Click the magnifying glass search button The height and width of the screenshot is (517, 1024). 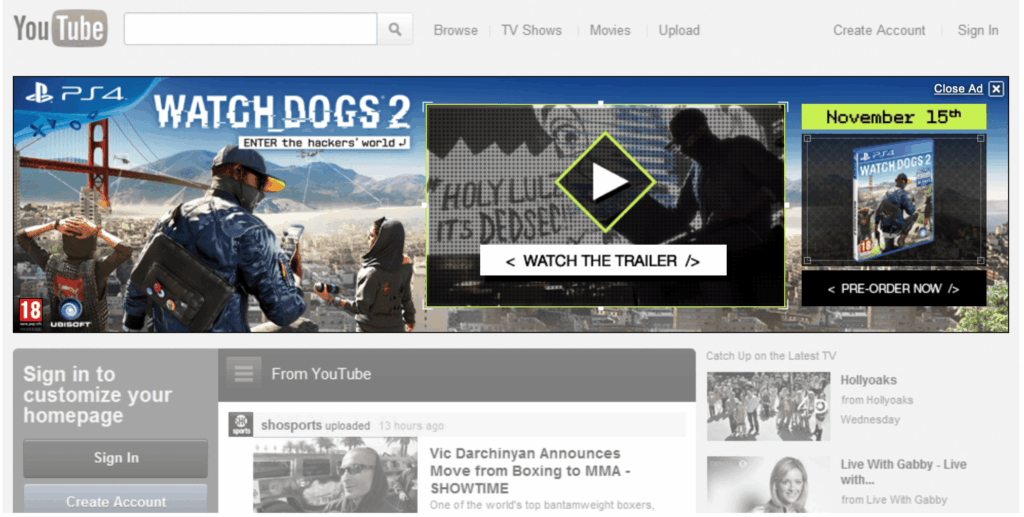pos(395,29)
